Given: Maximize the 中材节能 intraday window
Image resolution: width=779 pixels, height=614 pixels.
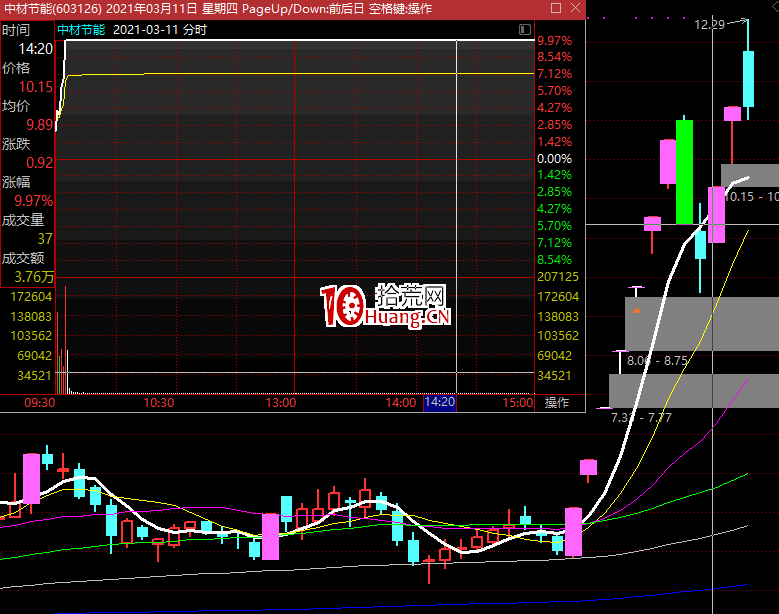Looking at the screenshot, I should pos(556,8).
